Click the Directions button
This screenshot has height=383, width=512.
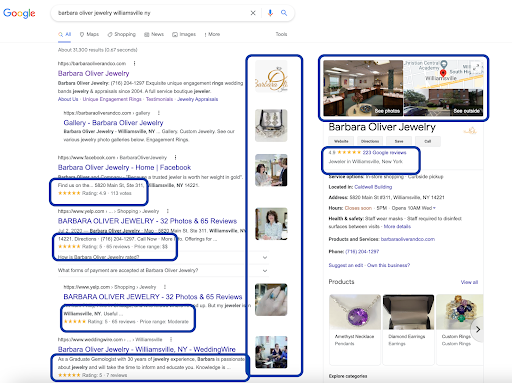point(370,141)
